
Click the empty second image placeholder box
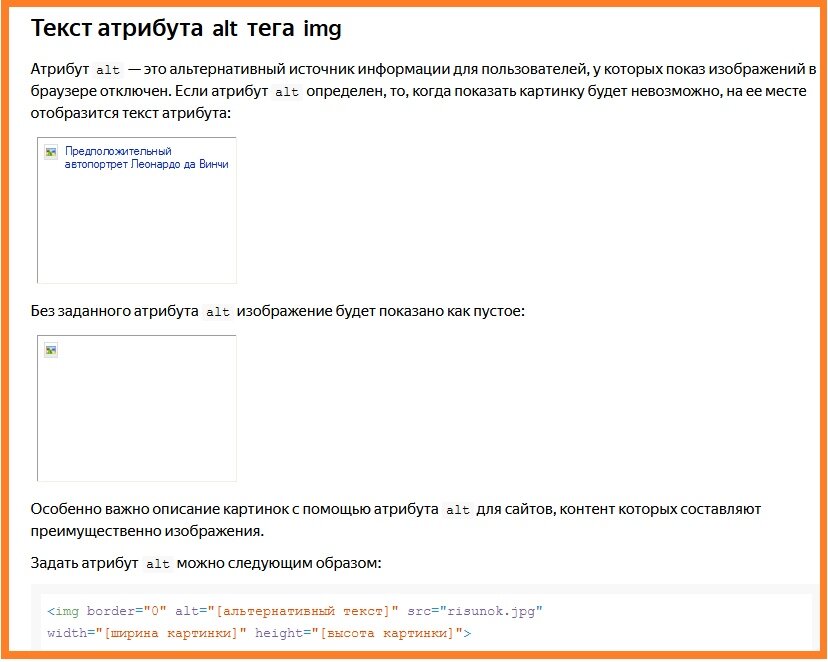137,408
